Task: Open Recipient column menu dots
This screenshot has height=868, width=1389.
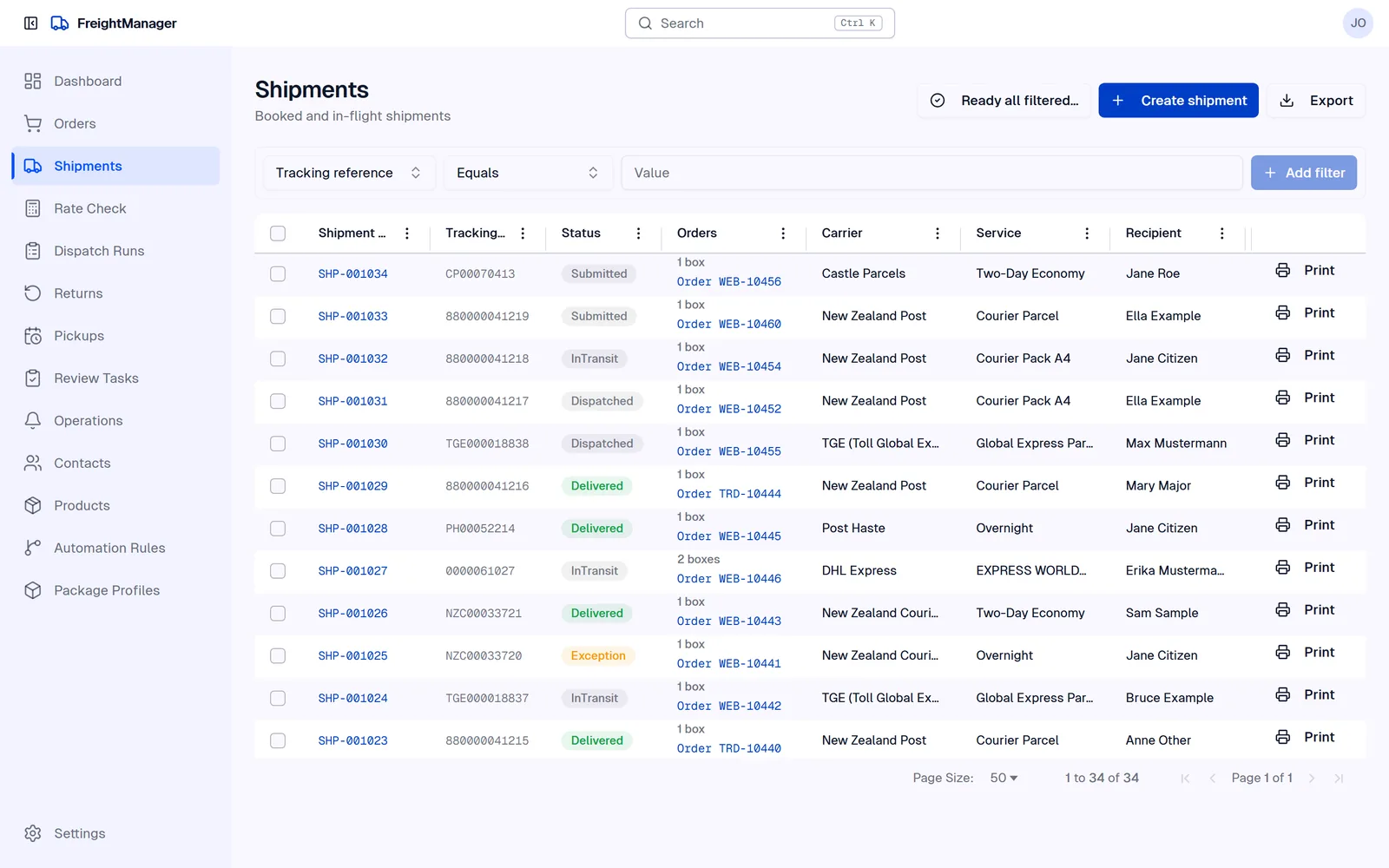Action: 1222,233
